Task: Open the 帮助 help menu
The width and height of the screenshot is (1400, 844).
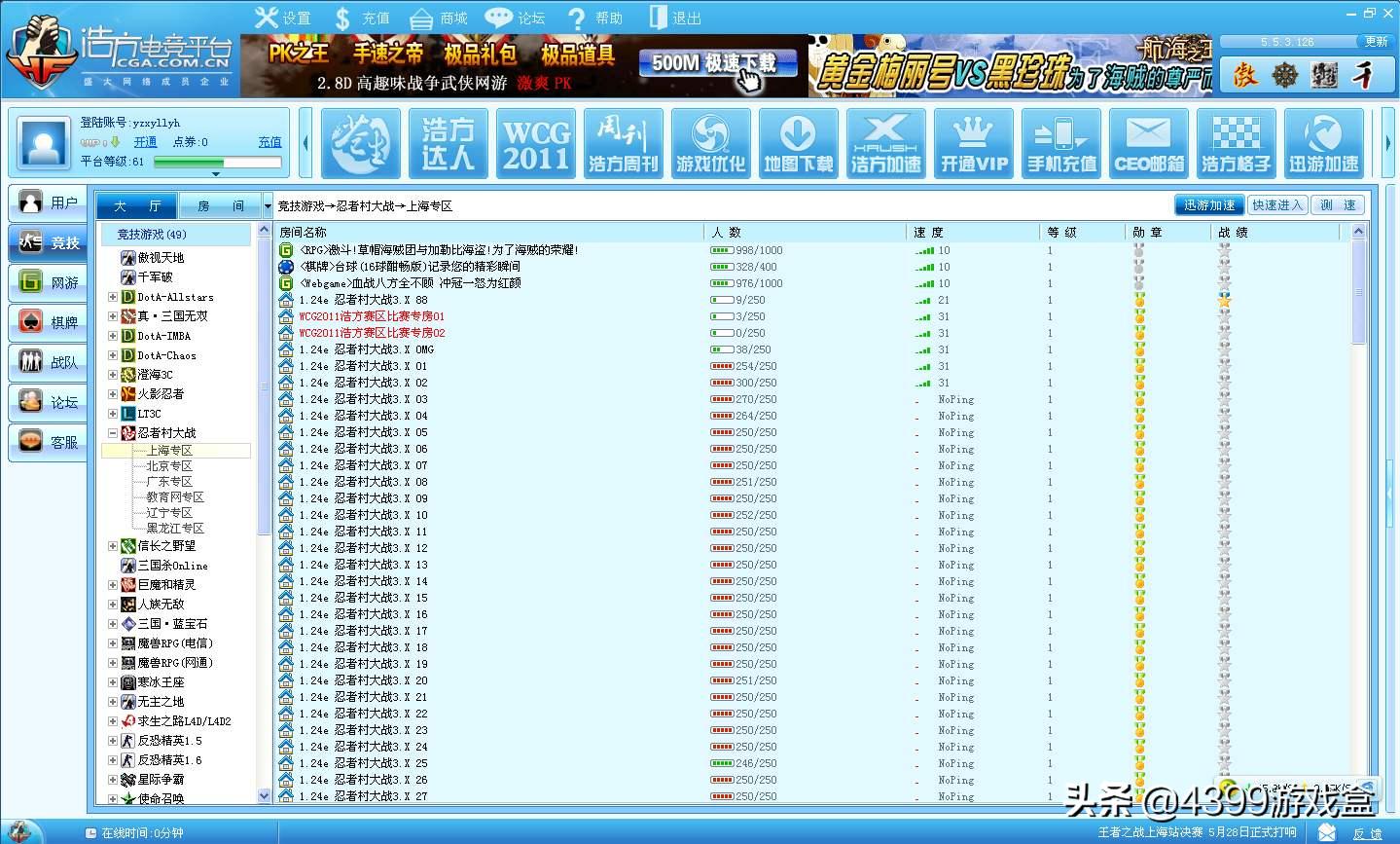Action: tap(594, 18)
